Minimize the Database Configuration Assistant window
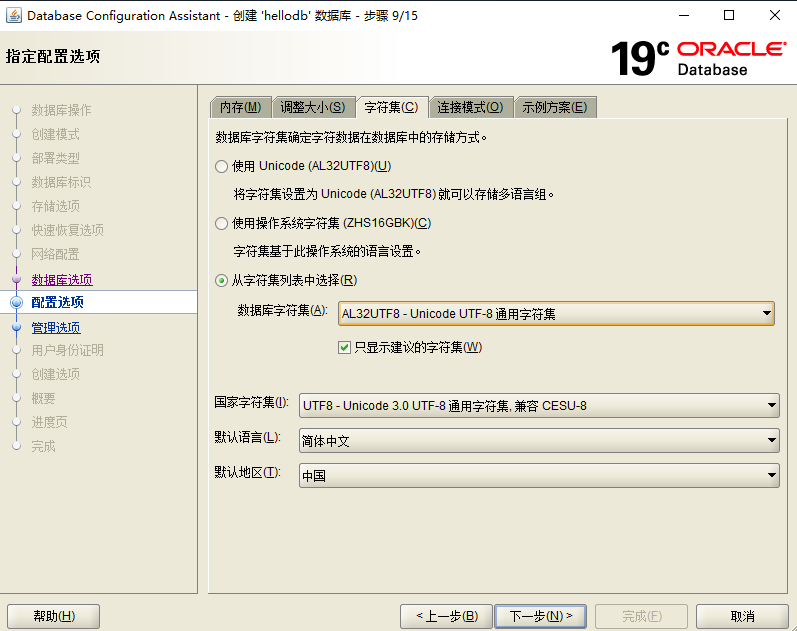797x631 pixels. (684, 15)
